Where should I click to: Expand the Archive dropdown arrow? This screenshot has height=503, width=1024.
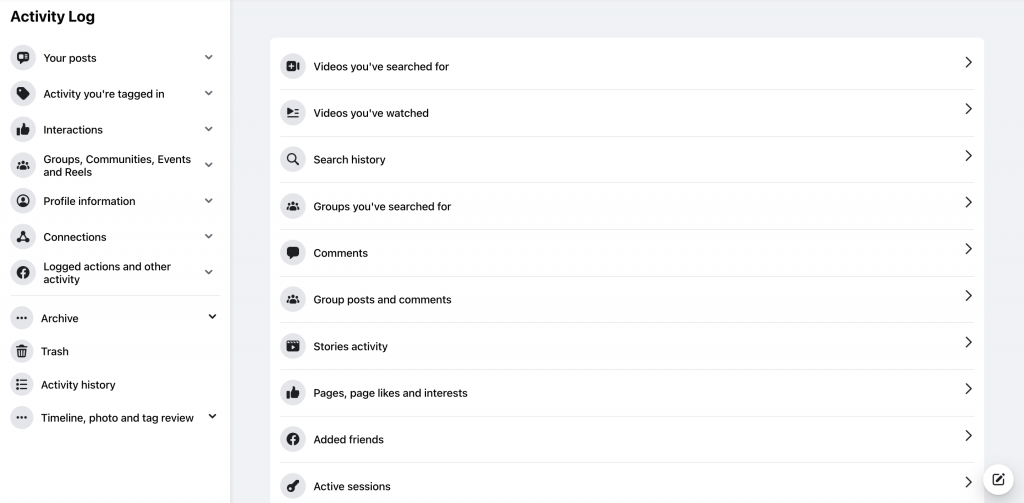(212, 317)
